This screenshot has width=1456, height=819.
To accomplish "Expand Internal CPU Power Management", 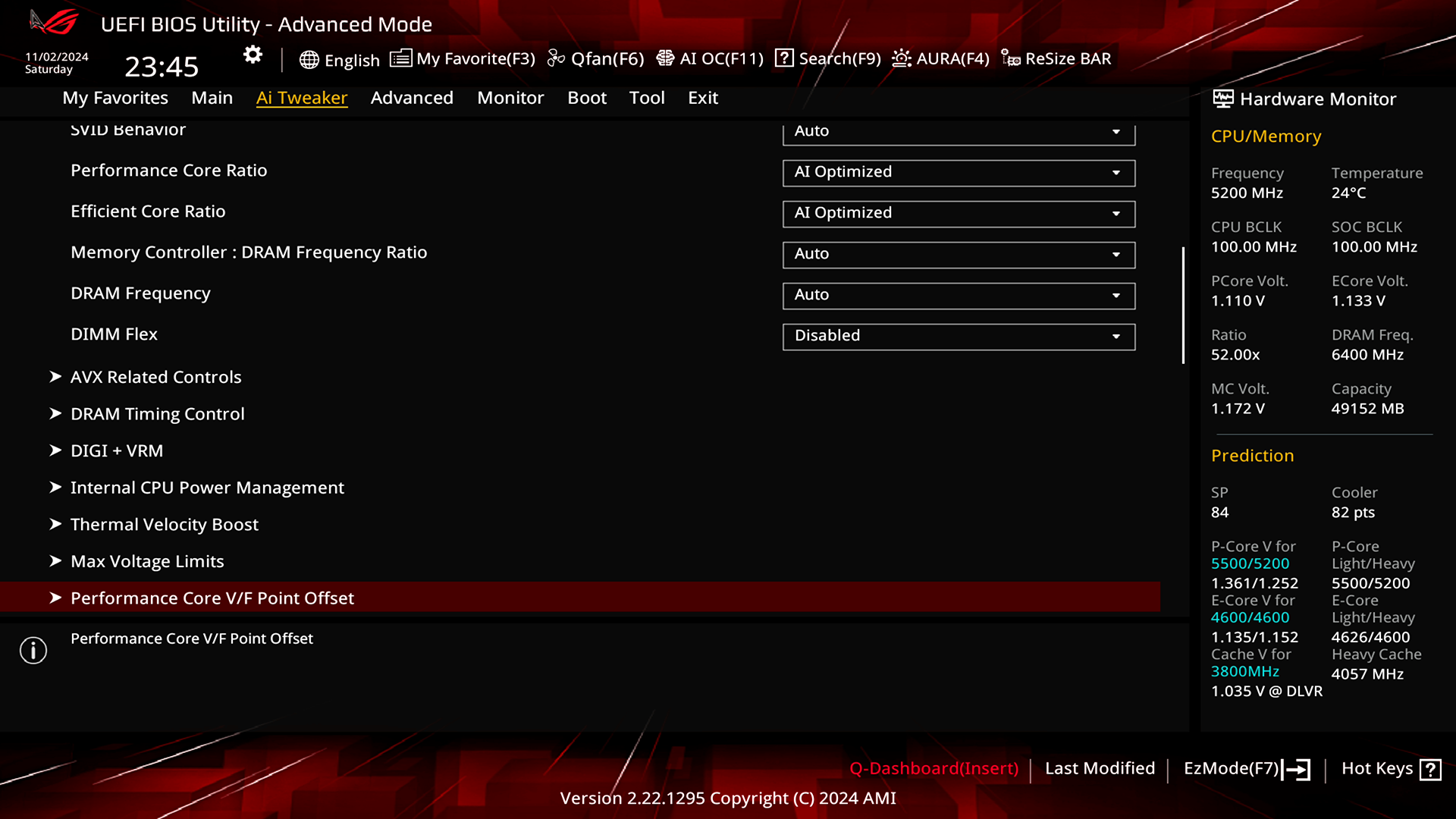I will [x=207, y=487].
